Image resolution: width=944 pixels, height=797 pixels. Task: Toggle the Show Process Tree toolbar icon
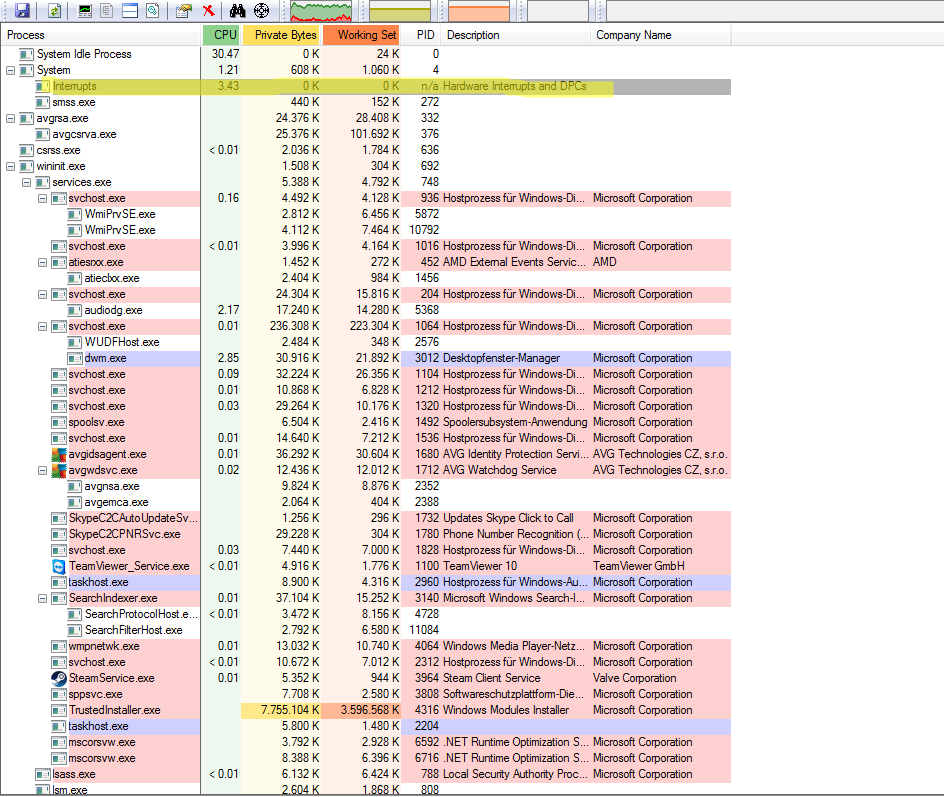pyautogui.click(x=107, y=10)
